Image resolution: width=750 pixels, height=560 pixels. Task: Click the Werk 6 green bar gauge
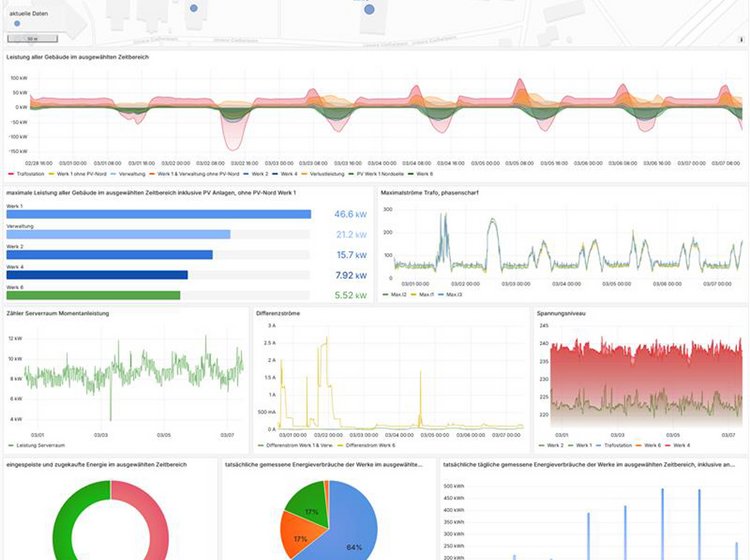pyautogui.click(x=93, y=296)
